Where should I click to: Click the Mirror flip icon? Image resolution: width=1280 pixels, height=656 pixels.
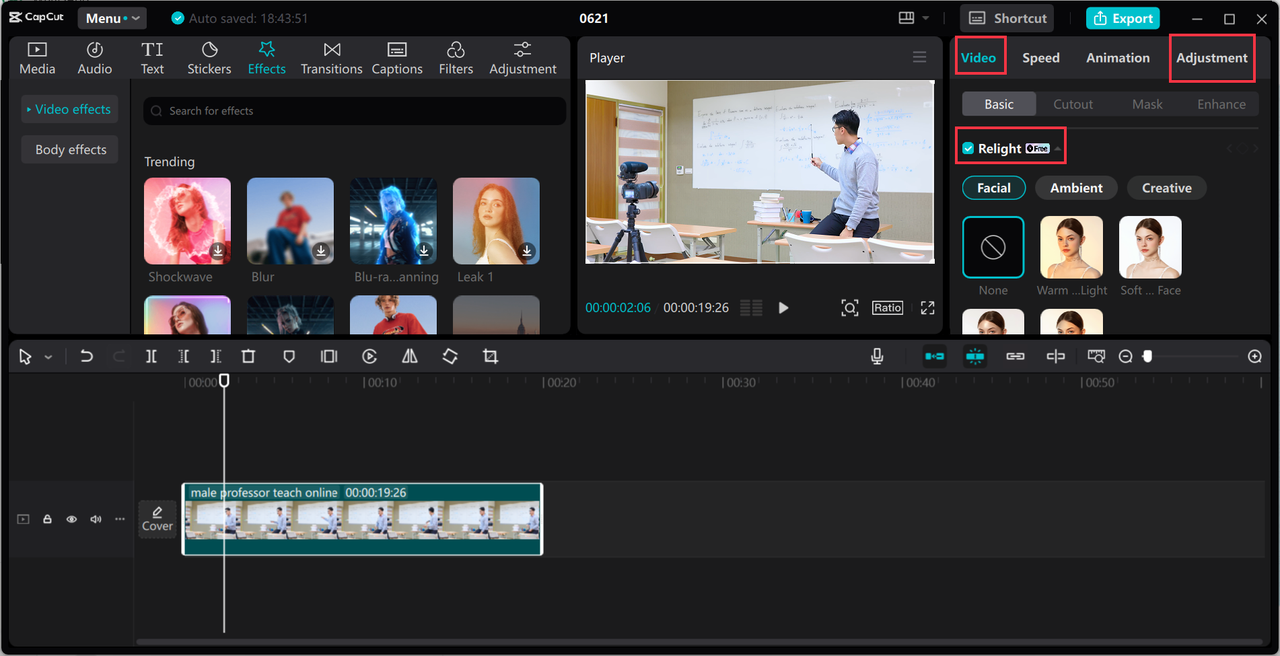pos(409,357)
